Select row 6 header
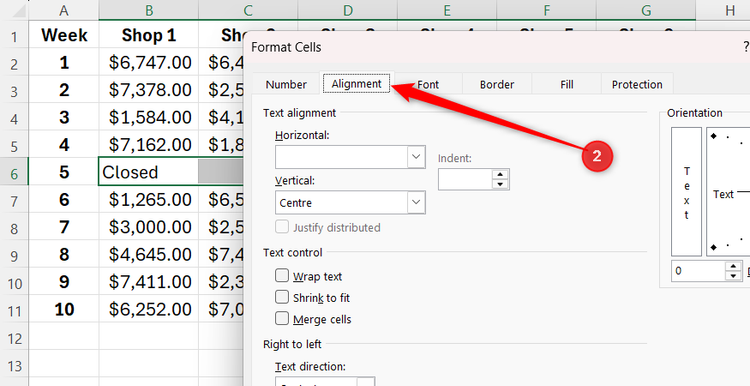The image size is (750, 386). pos(14,173)
